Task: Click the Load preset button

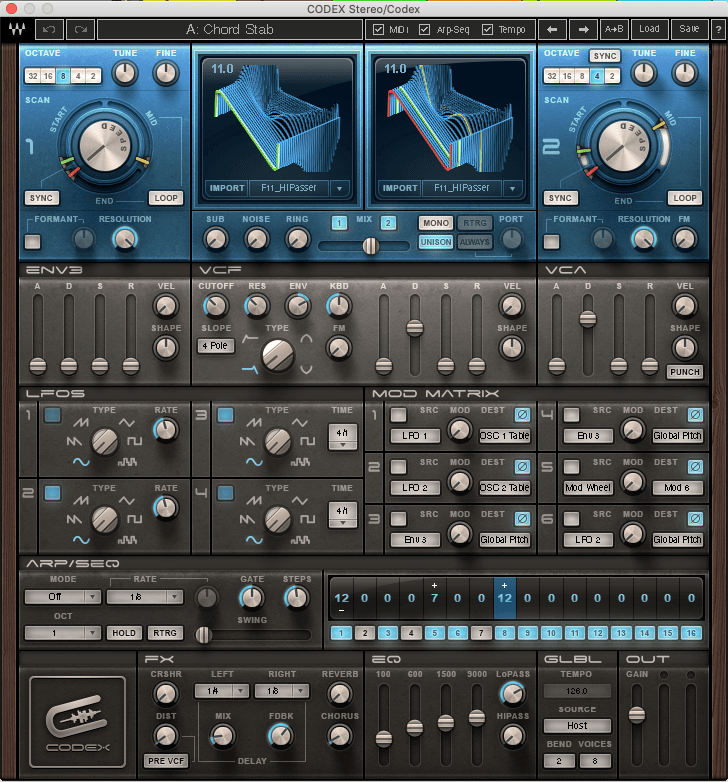Action: click(x=649, y=29)
